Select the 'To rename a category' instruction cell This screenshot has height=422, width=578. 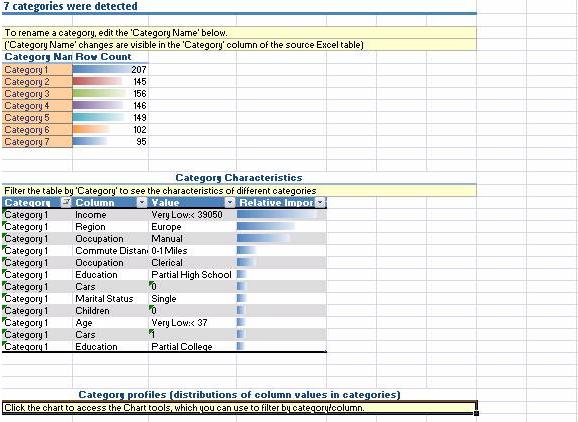coord(239,33)
